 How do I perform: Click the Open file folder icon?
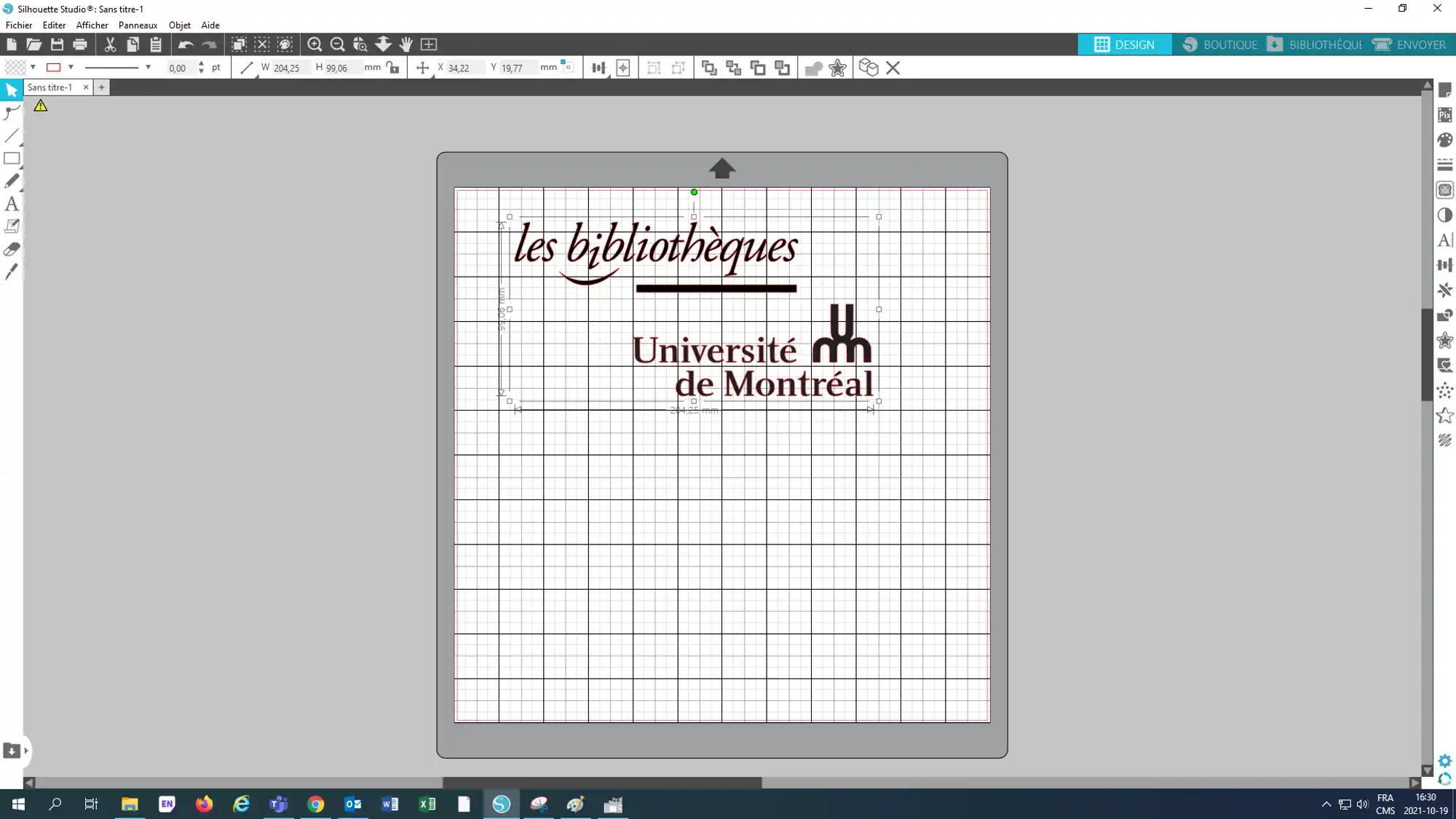33,44
